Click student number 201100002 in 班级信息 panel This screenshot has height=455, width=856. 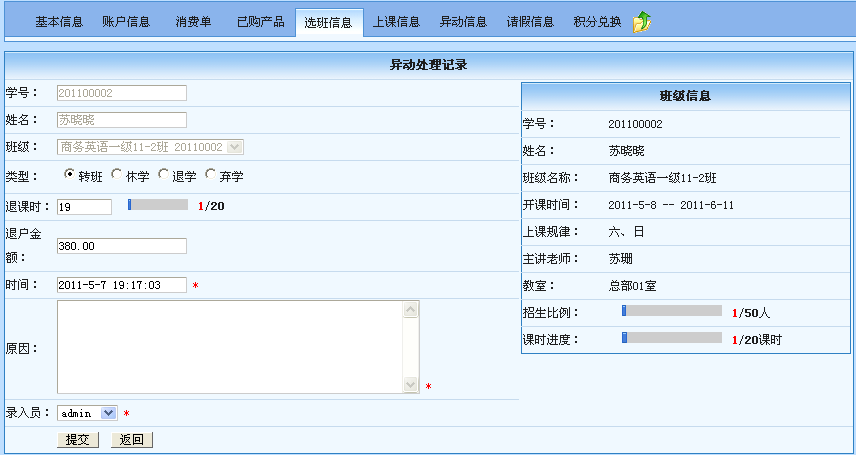[635, 124]
